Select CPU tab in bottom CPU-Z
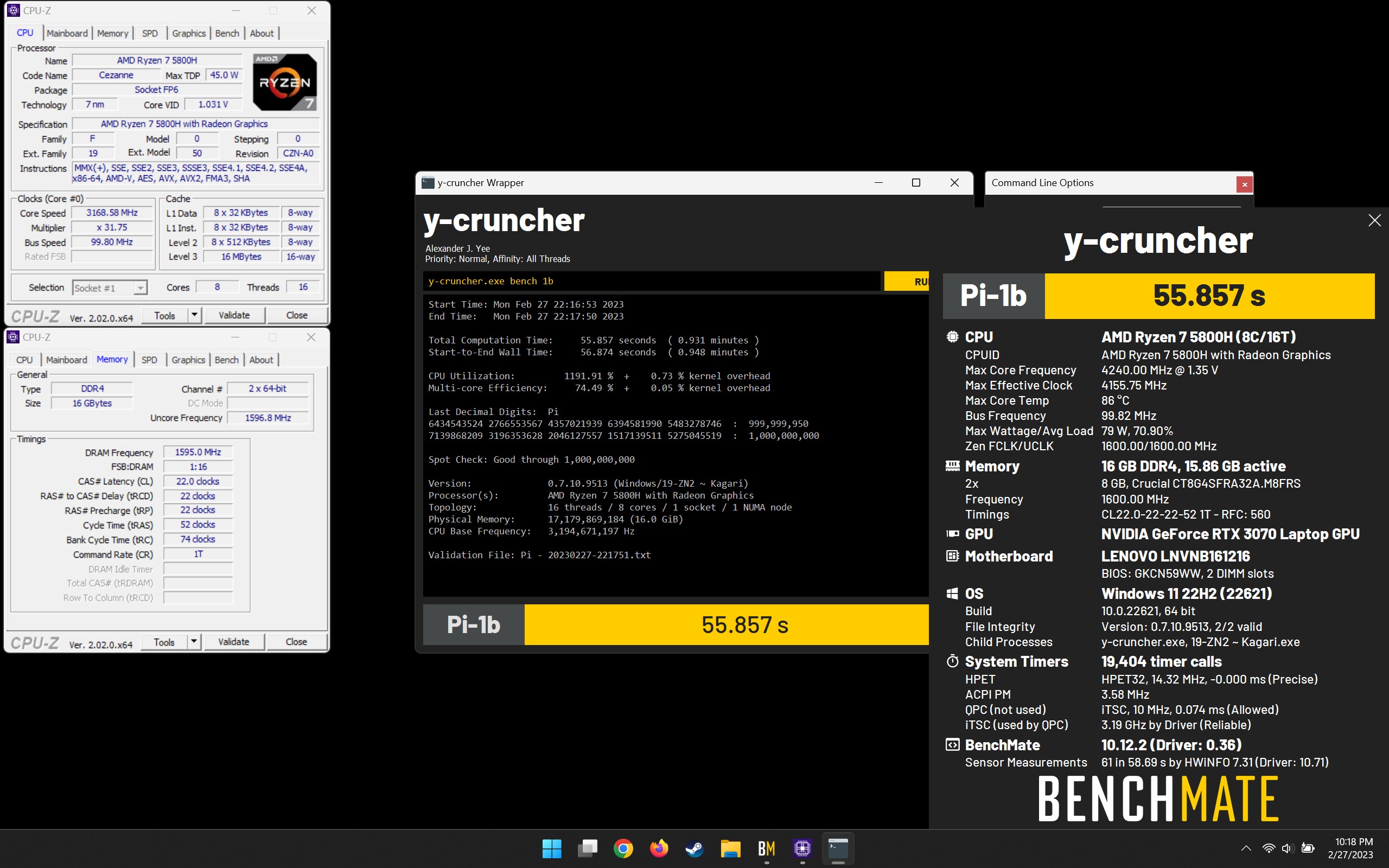The width and height of the screenshot is (1389, 868). click(24, 360)
